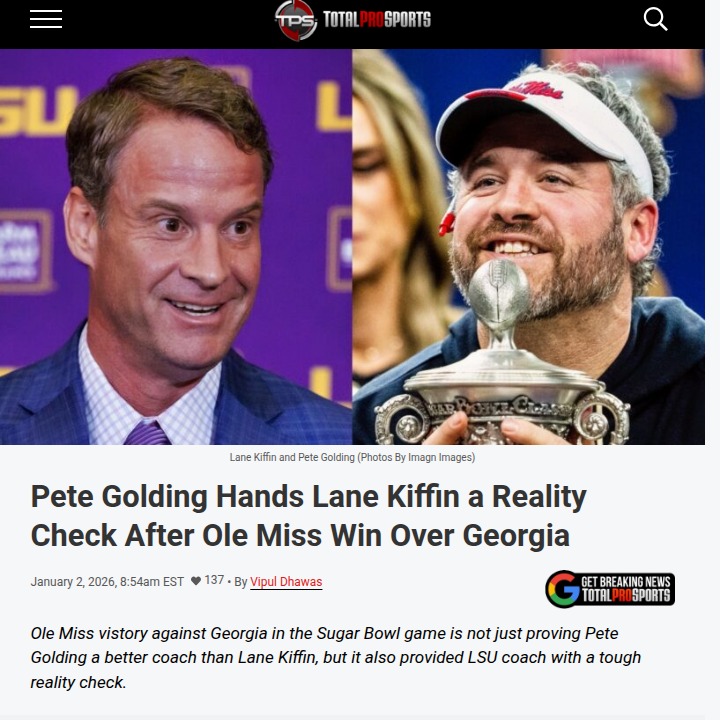Click the Pete Golding Reality Check headline
This screenshot has width=720, height=720.
pos(309,516)
